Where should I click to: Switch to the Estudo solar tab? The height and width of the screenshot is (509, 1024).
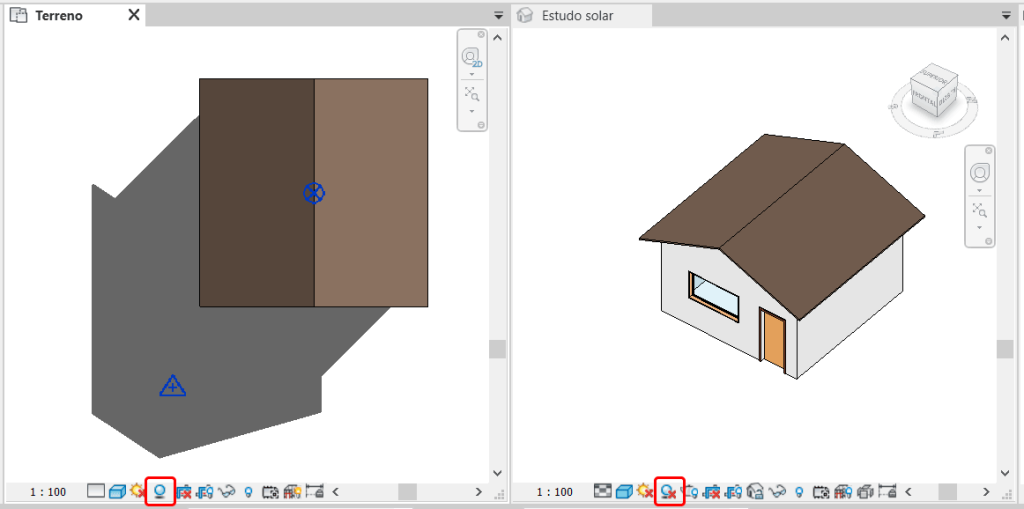click(x=577, y=16)
